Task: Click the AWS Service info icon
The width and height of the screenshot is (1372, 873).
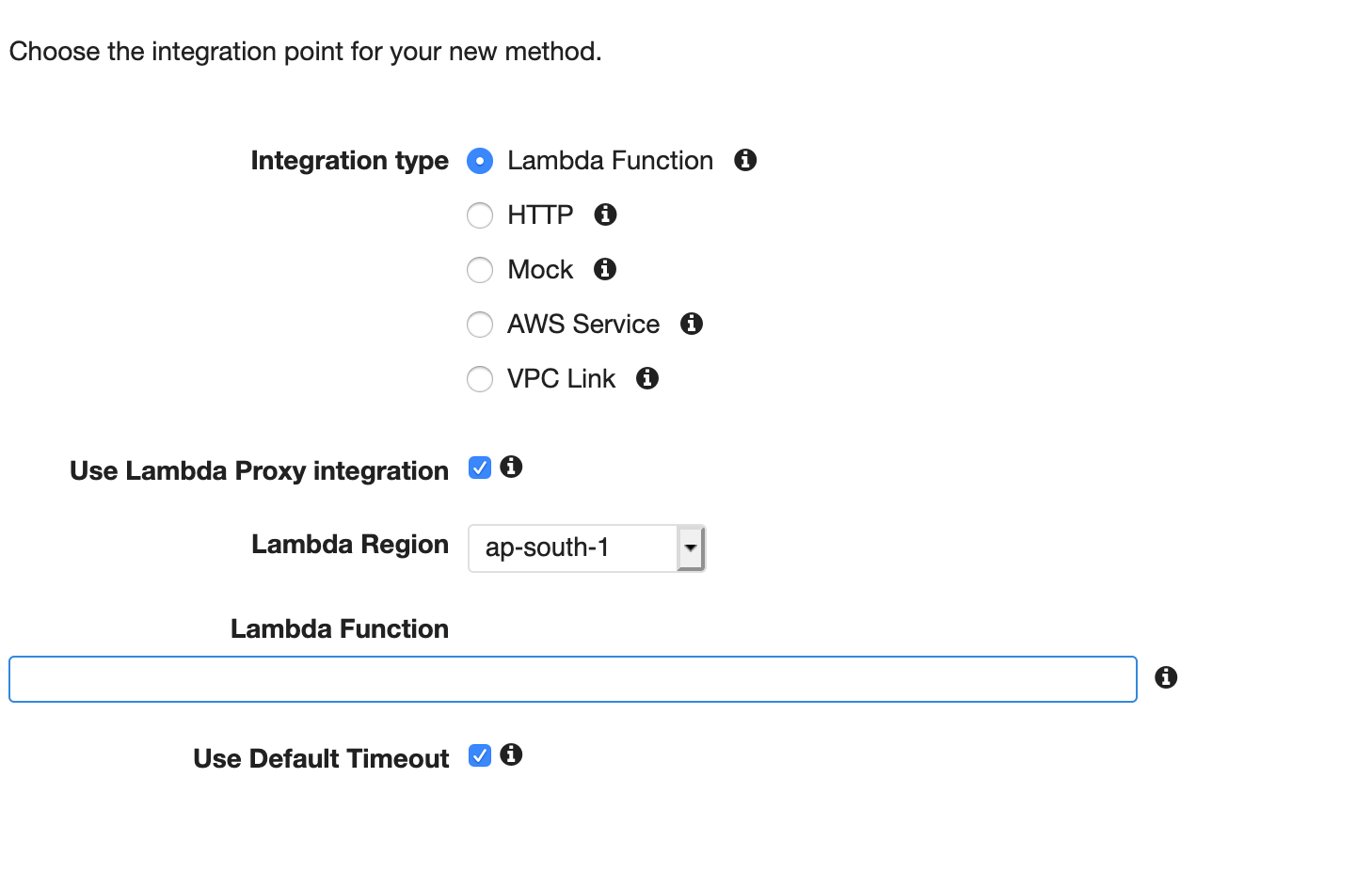Action: point(692,324)
